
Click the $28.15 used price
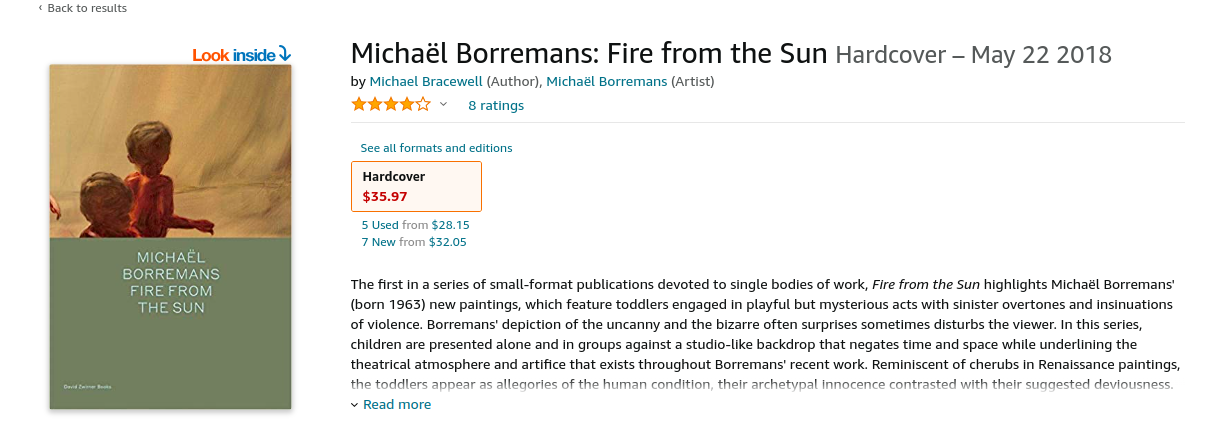450,226
